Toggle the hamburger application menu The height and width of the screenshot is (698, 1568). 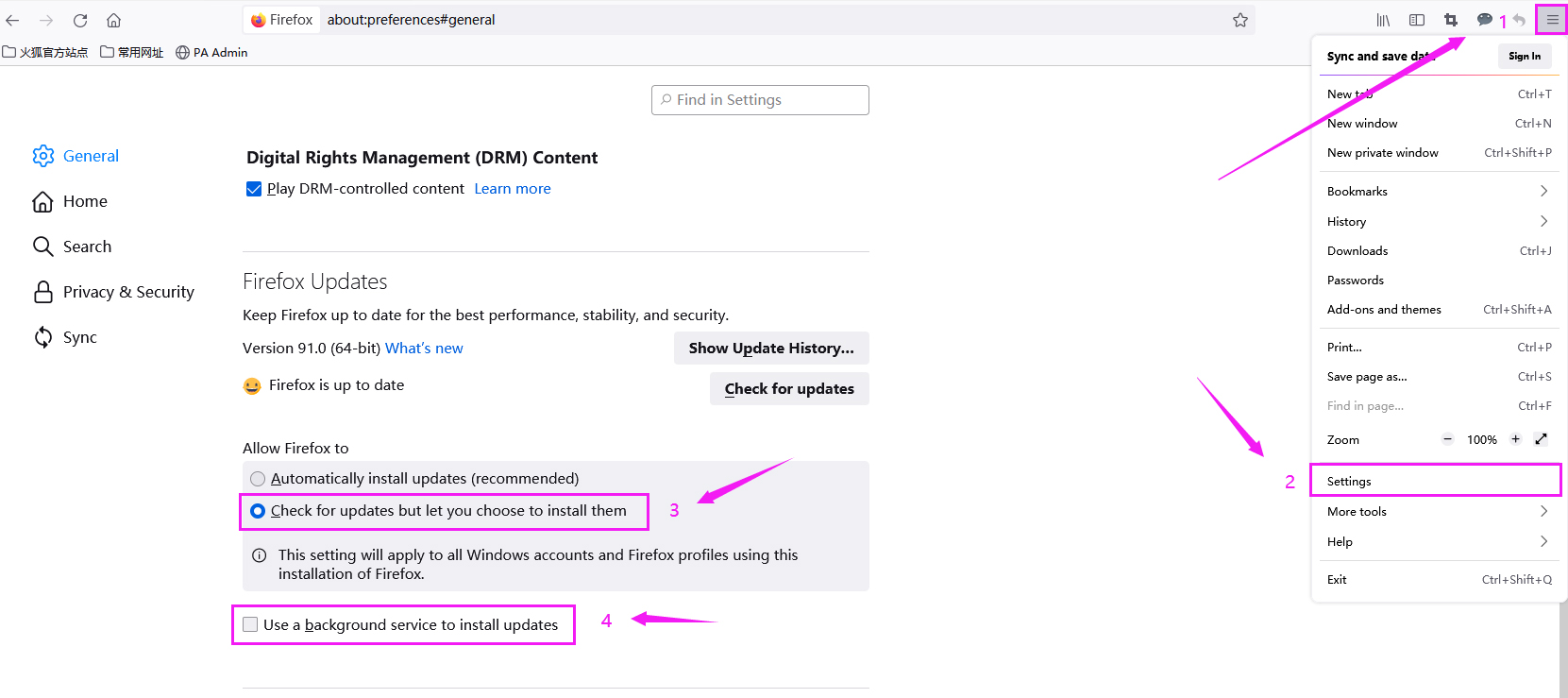point(1552,20)
